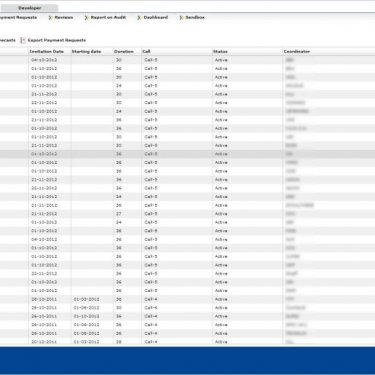Open the Report on Audit menu item
The image size is (375, 375).
tap(108, 17)
